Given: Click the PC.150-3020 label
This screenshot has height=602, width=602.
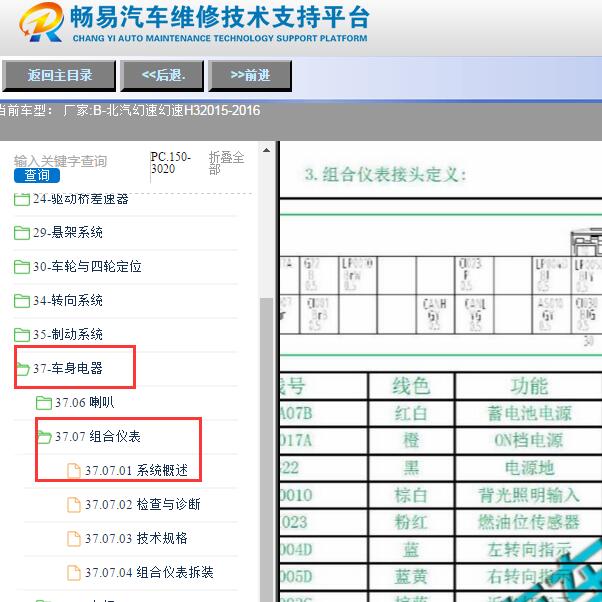Looking at the screenshot, I should pyautogui.click(x=170, y=163).
